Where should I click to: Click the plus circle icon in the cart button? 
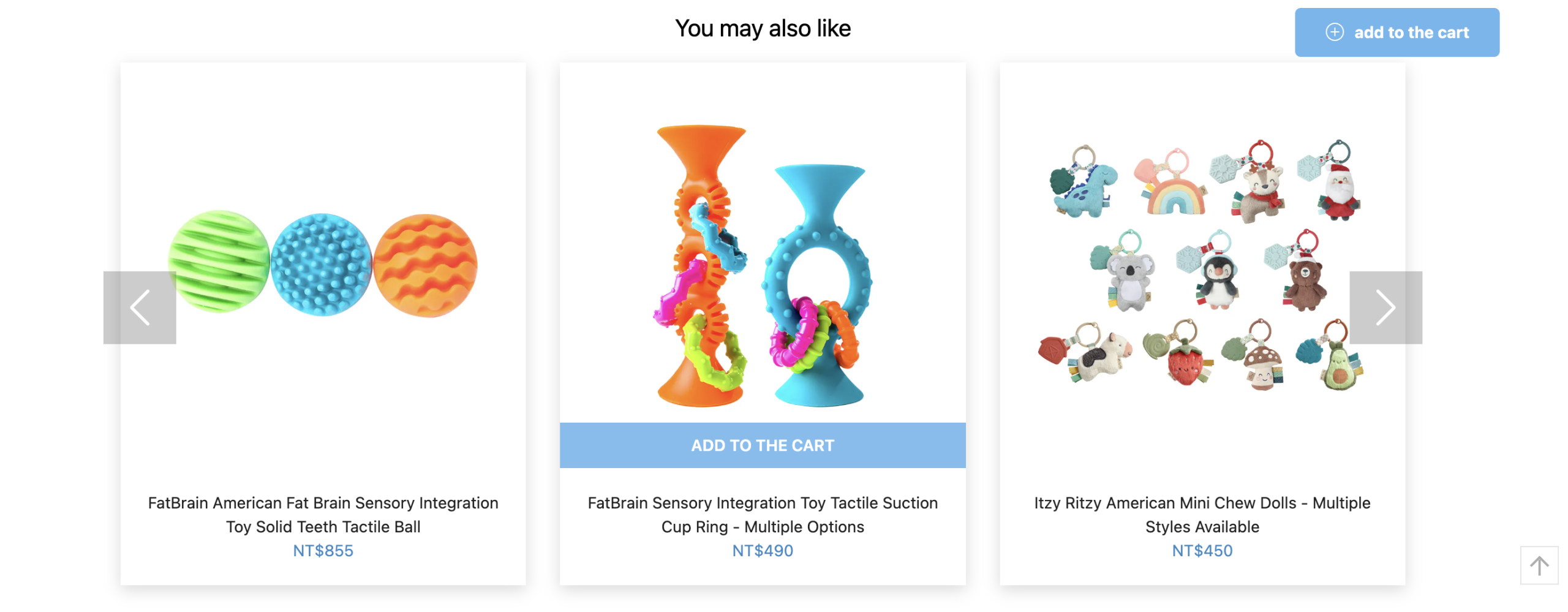[1334, 32]
